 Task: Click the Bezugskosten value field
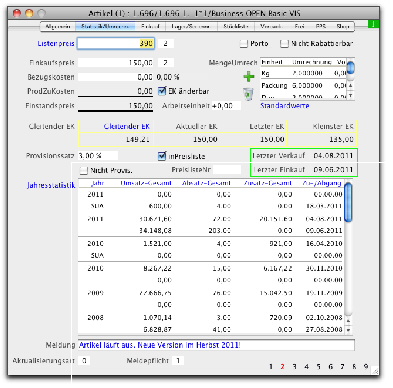coord(116,77)
